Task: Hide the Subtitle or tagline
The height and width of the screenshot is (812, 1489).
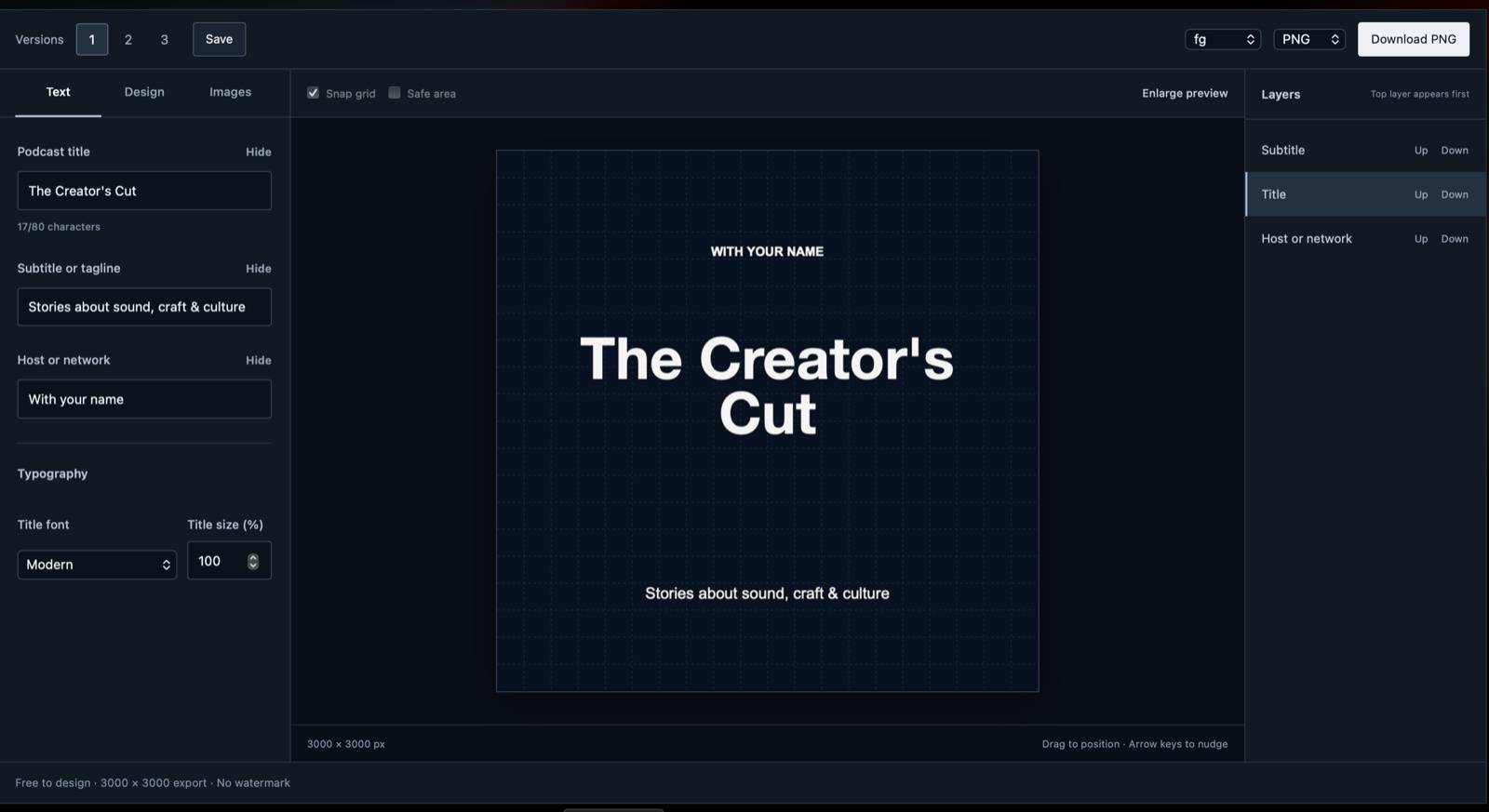Action: 259,268
